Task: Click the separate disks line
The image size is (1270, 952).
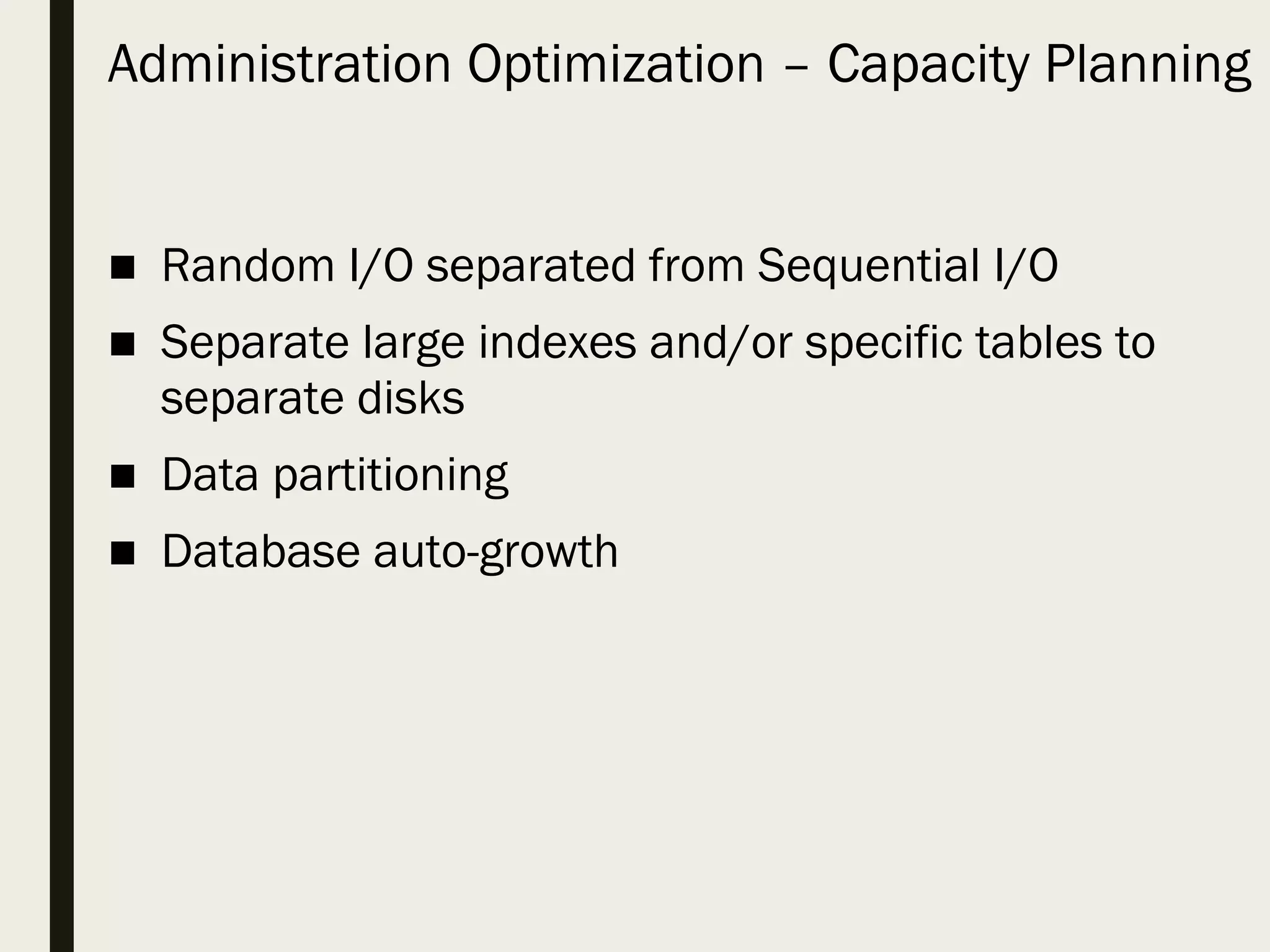Action: 313,398
